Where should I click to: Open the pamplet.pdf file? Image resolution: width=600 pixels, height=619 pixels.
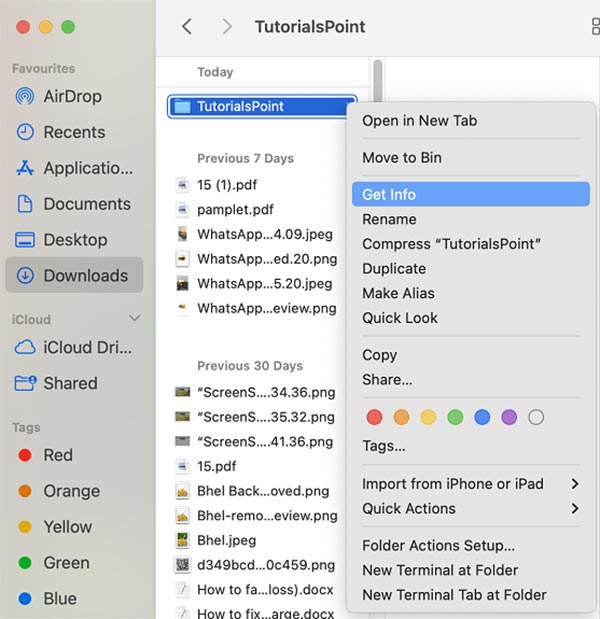click(x=235, y=209)
